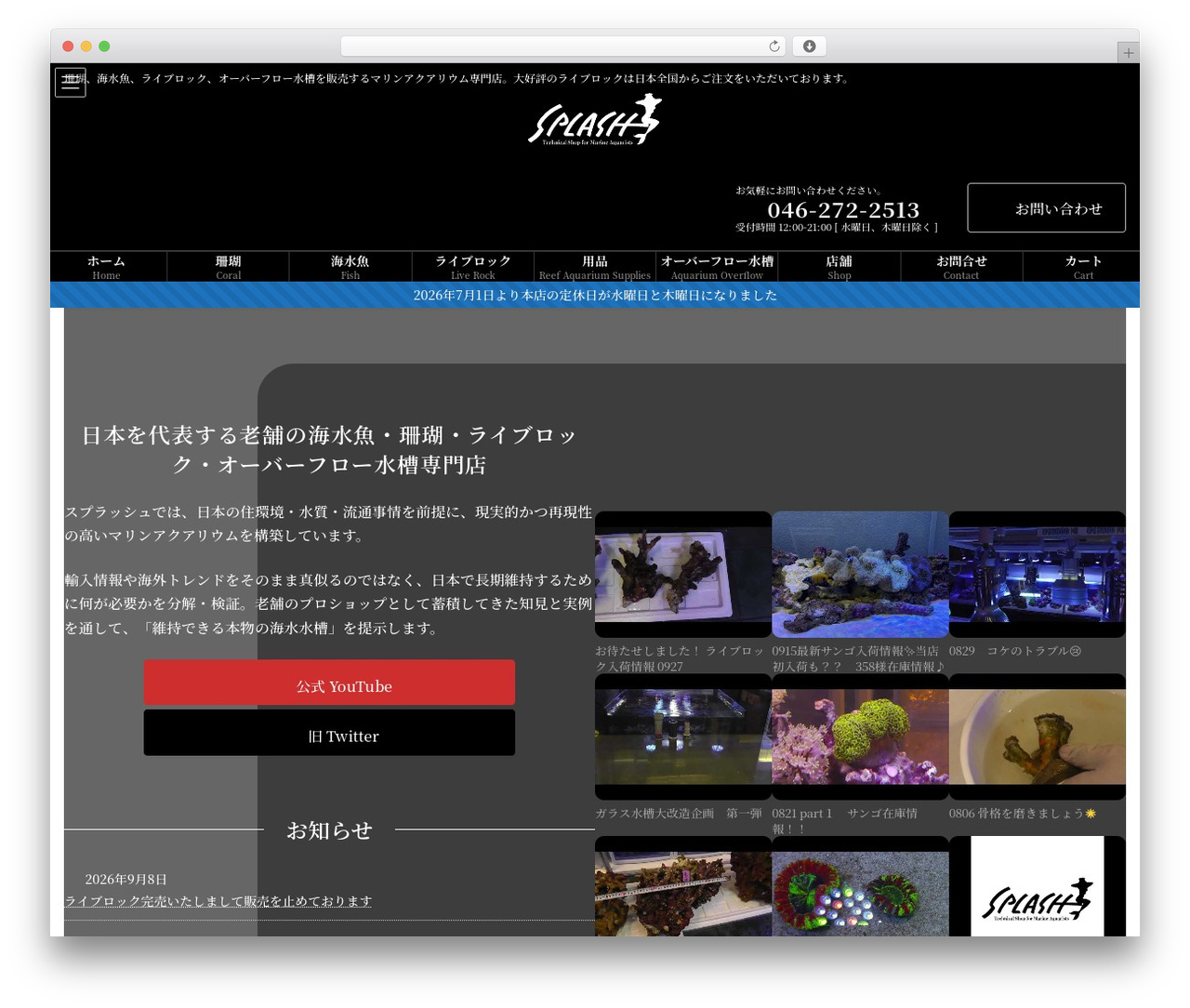This screenshot has height=1008, width=1190.
Task: Click heading 日本を代表する老舗の海水魚
Action: click(329, 449)
